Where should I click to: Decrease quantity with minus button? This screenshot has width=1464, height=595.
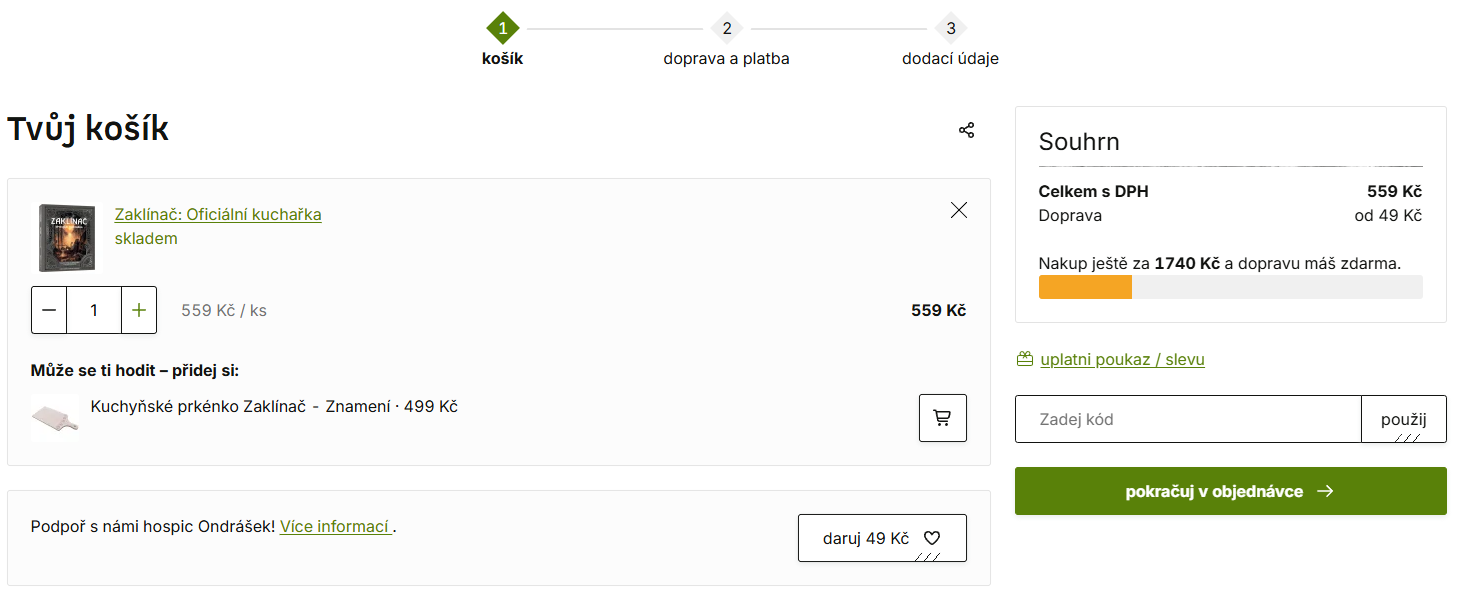coord(49,310)
